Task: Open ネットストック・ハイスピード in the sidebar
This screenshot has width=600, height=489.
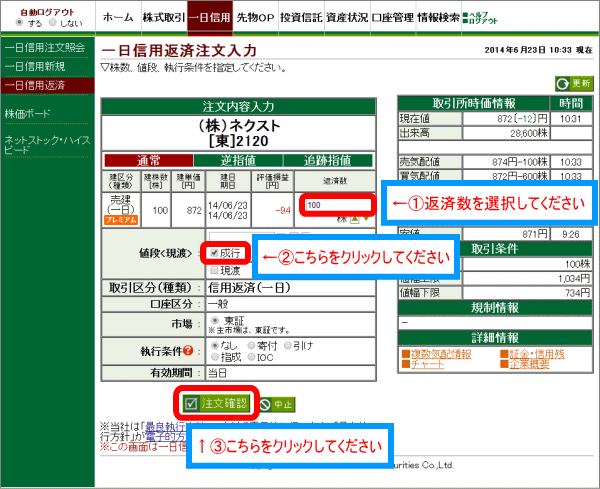Action: (x=47, y=145)
